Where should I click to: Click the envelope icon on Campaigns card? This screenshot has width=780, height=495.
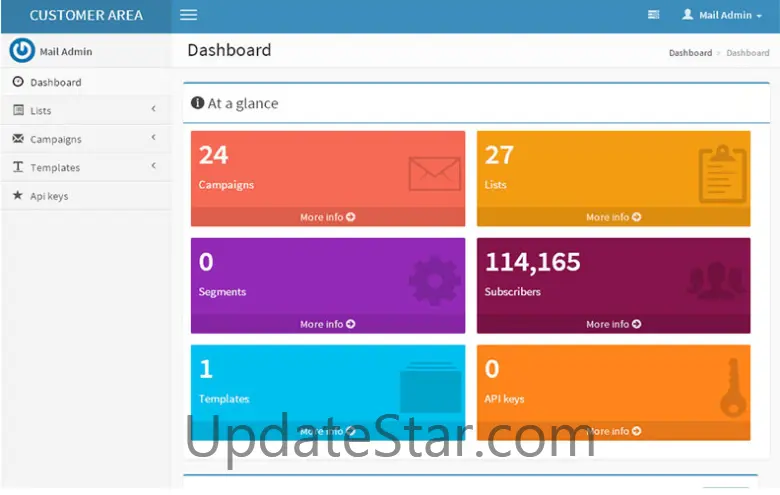coord(434,174)
